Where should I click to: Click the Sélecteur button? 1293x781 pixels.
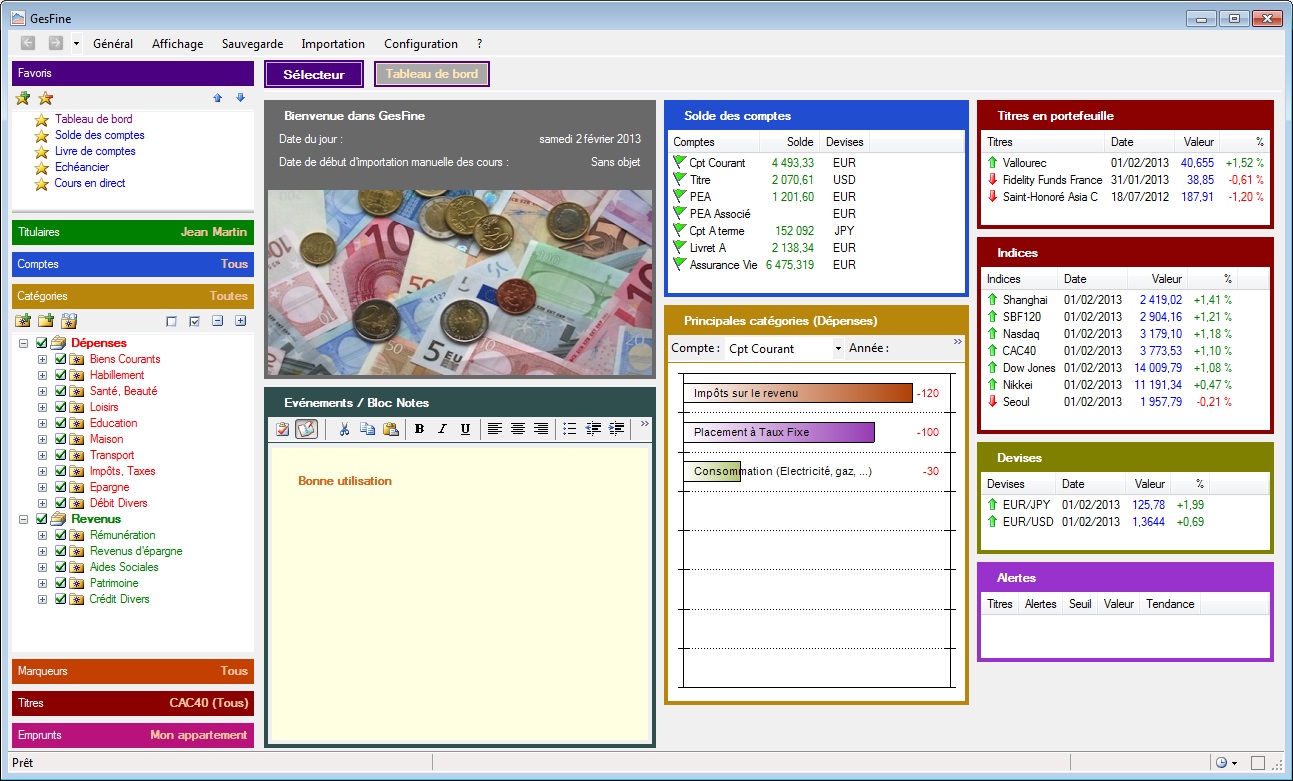[314, 74]
